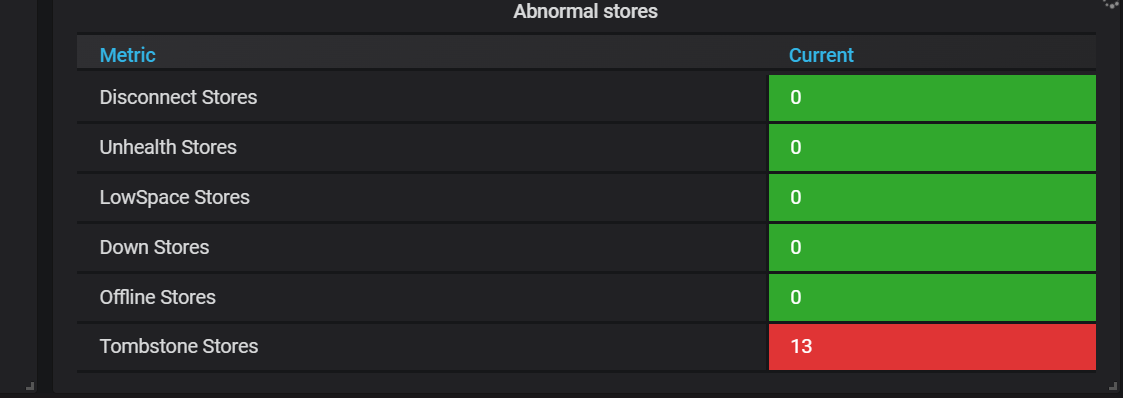Select the Down Stores row label
The width and height of the screenshot is (1123, 398).
[155, 248]
